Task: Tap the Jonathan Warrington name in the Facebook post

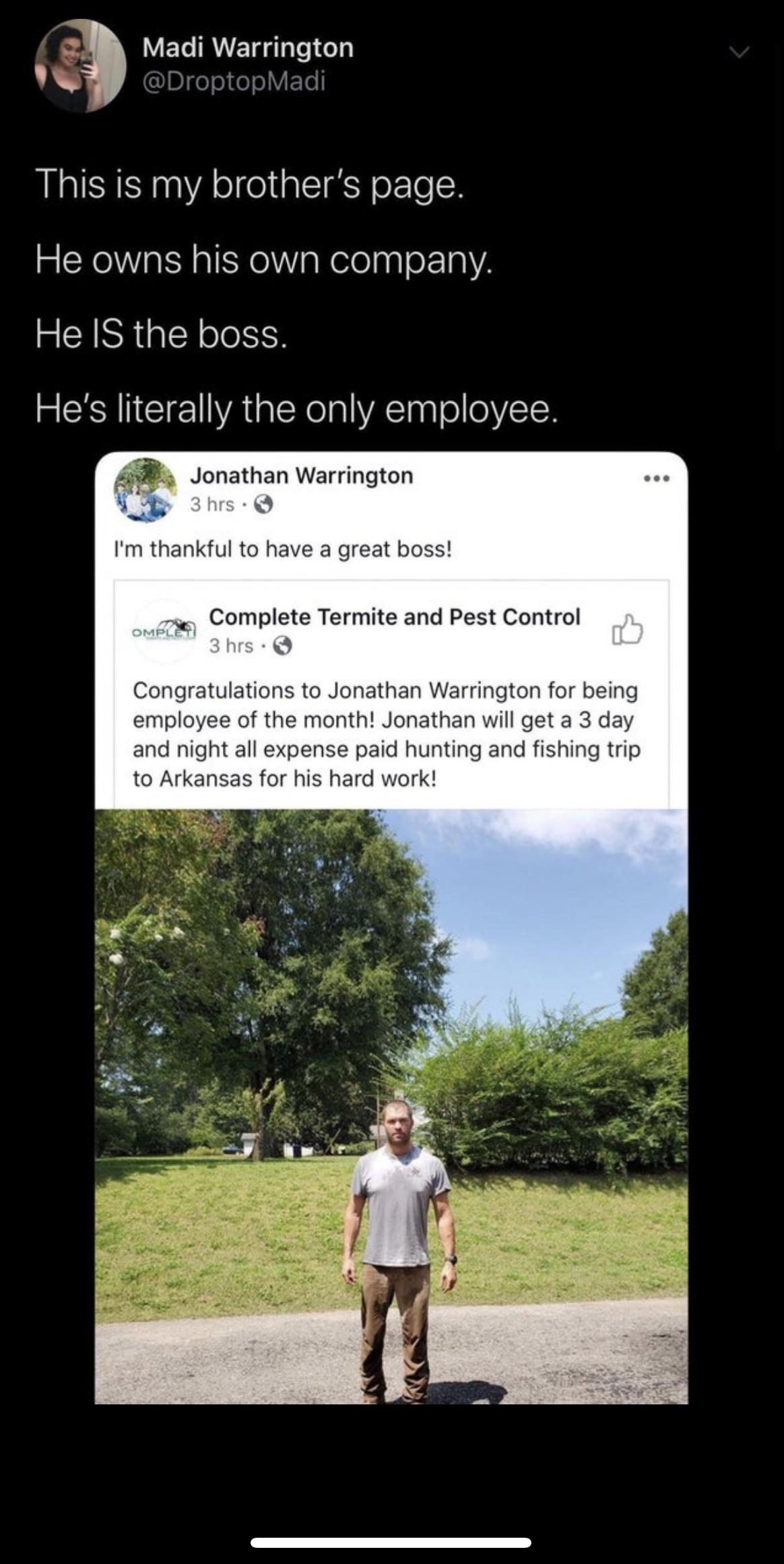Action: (302, 476)
